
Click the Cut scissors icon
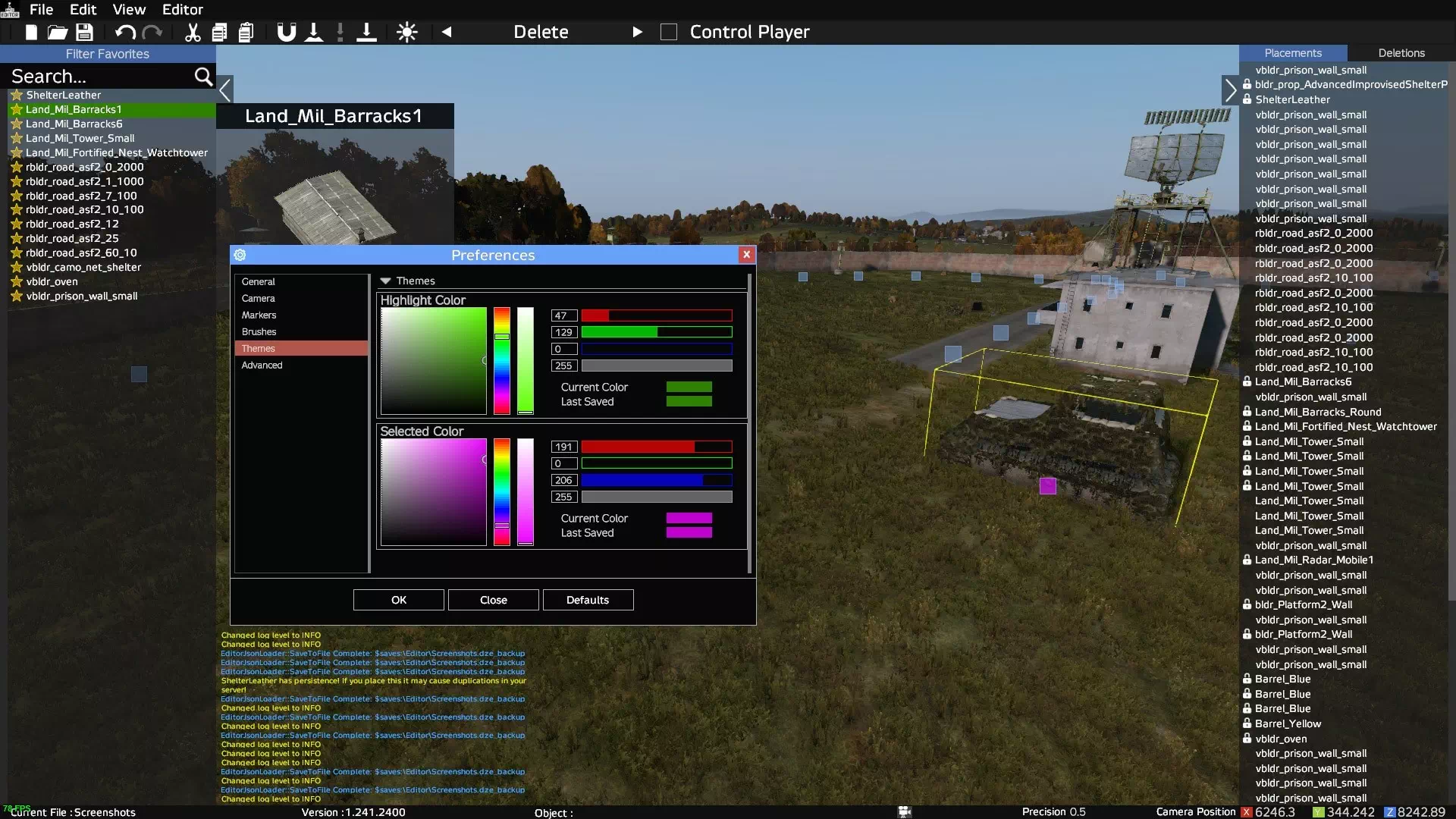[x=193, y=32]
